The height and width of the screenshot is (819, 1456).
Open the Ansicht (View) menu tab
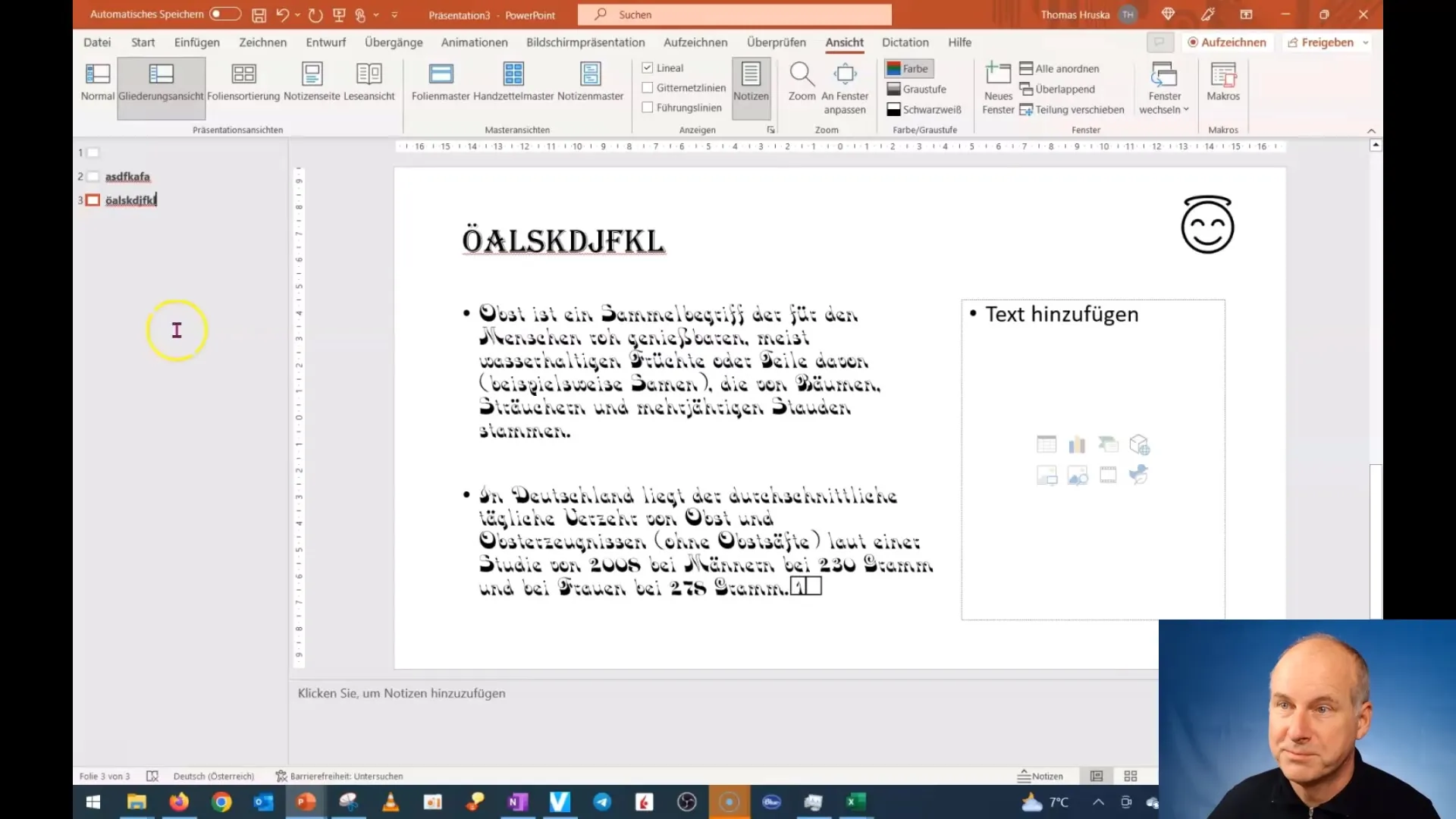tap(844, 42)
